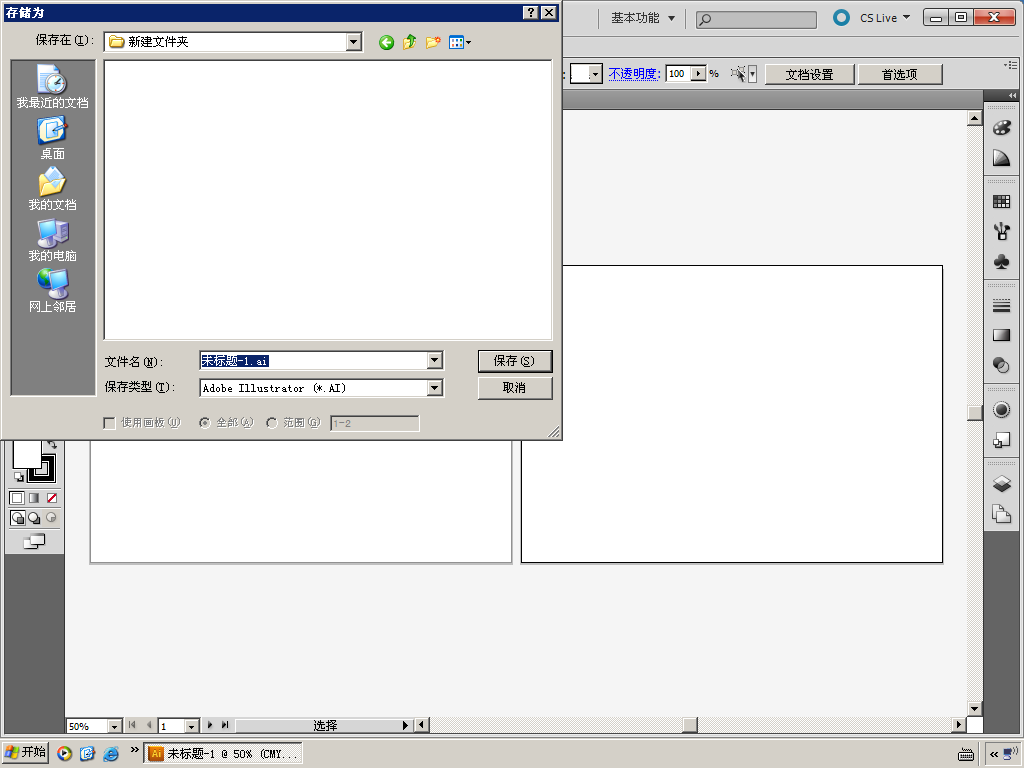
Task: Click the change screen mode icon
Action: click(x=34, y=541)
